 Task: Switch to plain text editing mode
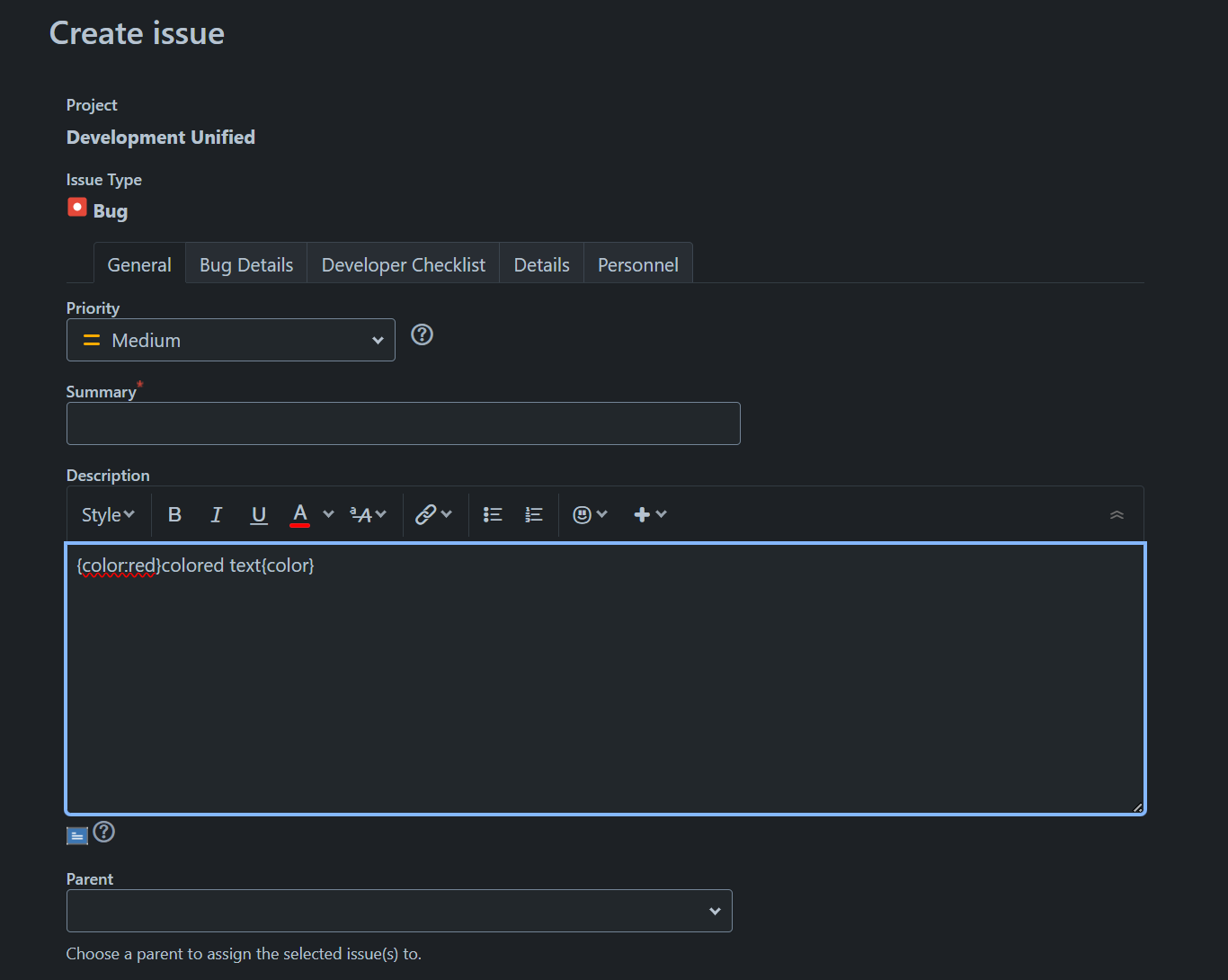pos(76,834)
